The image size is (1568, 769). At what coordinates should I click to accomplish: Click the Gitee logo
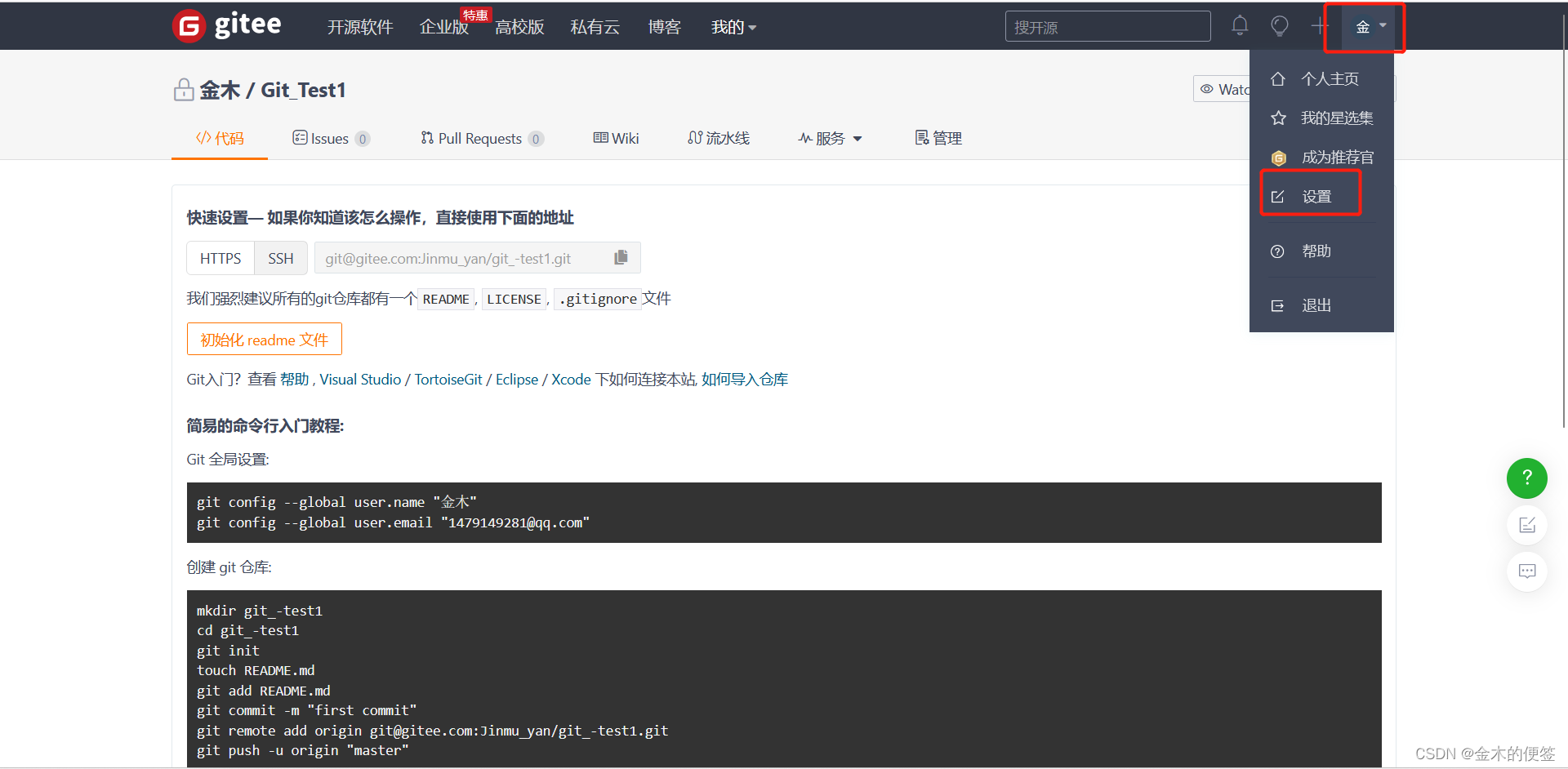[x=227, y=26]
